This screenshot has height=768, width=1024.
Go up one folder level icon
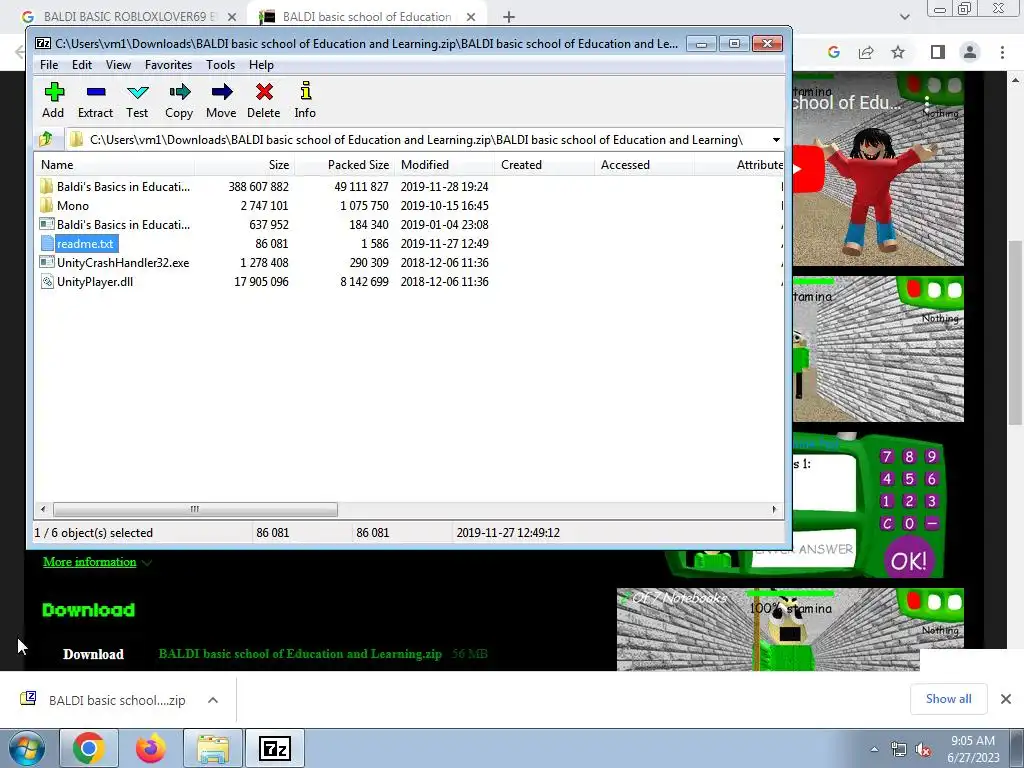[x=46, y=139]
